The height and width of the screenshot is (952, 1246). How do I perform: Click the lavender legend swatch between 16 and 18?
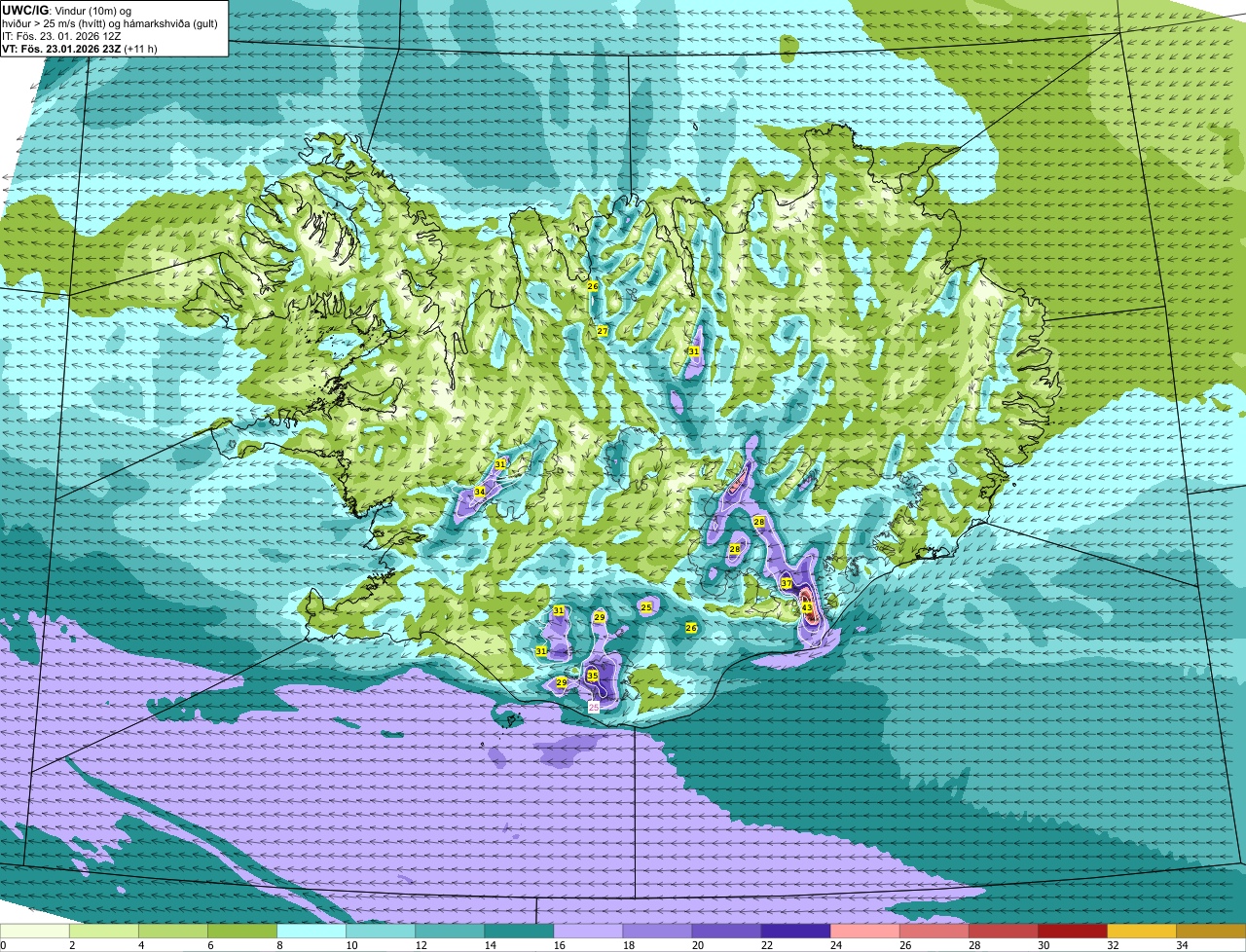[589, 932]
